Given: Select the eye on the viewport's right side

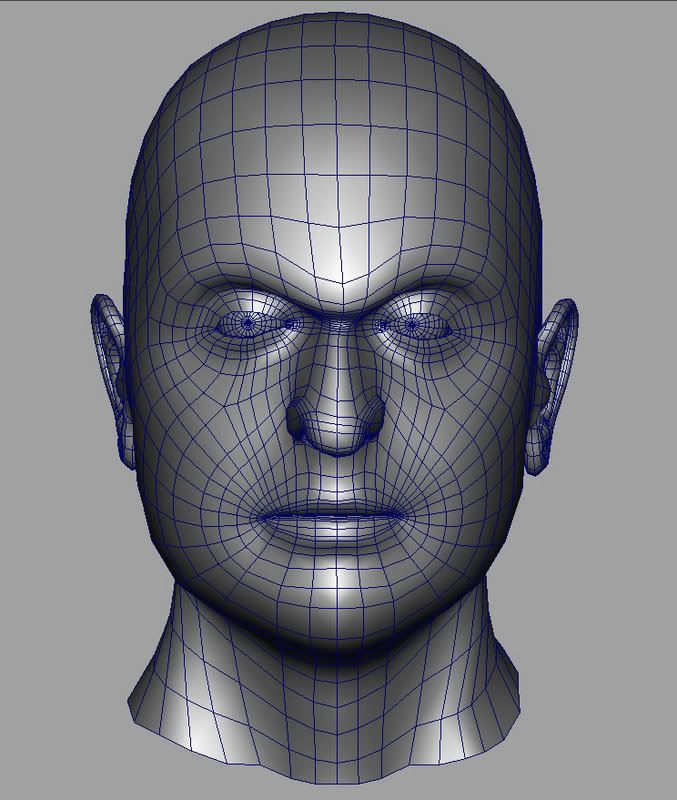Looking at the screenshot, I should [412, 325].
